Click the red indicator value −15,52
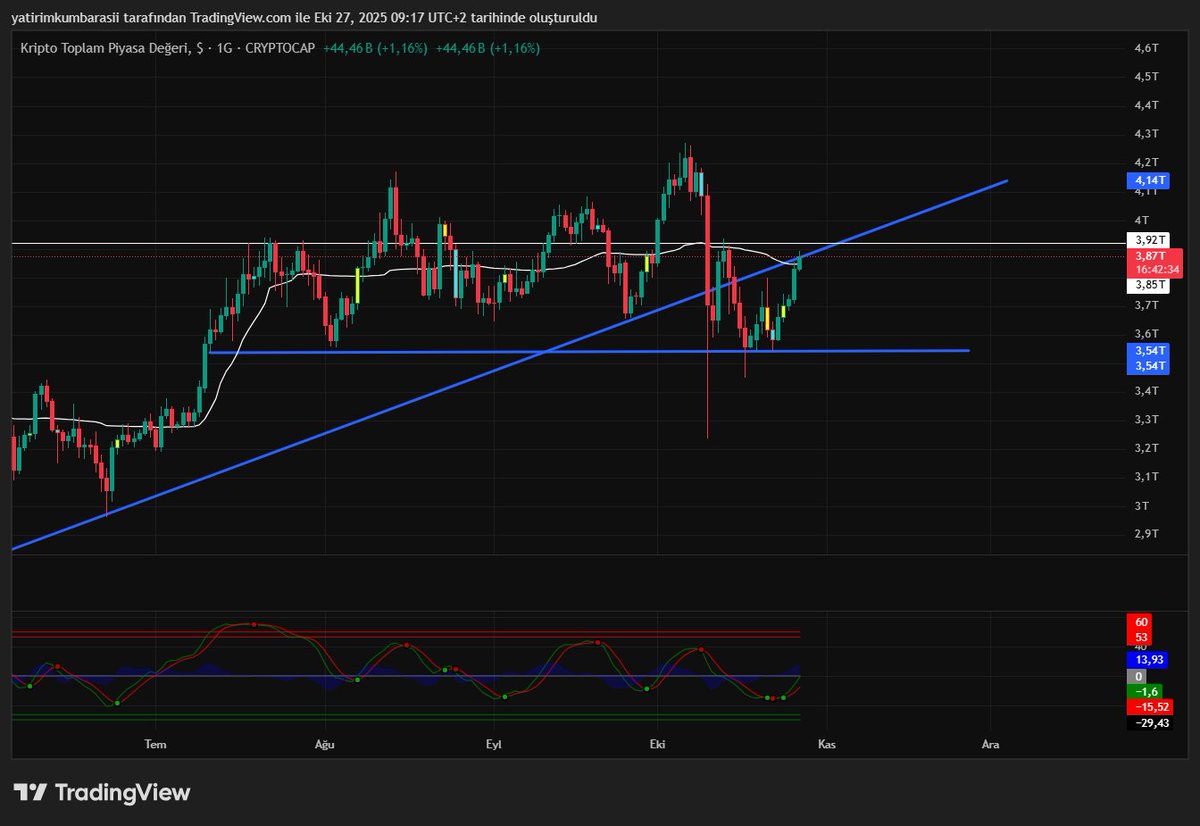The height and width of the screenshot is (826, 1200). [1150, 706]
